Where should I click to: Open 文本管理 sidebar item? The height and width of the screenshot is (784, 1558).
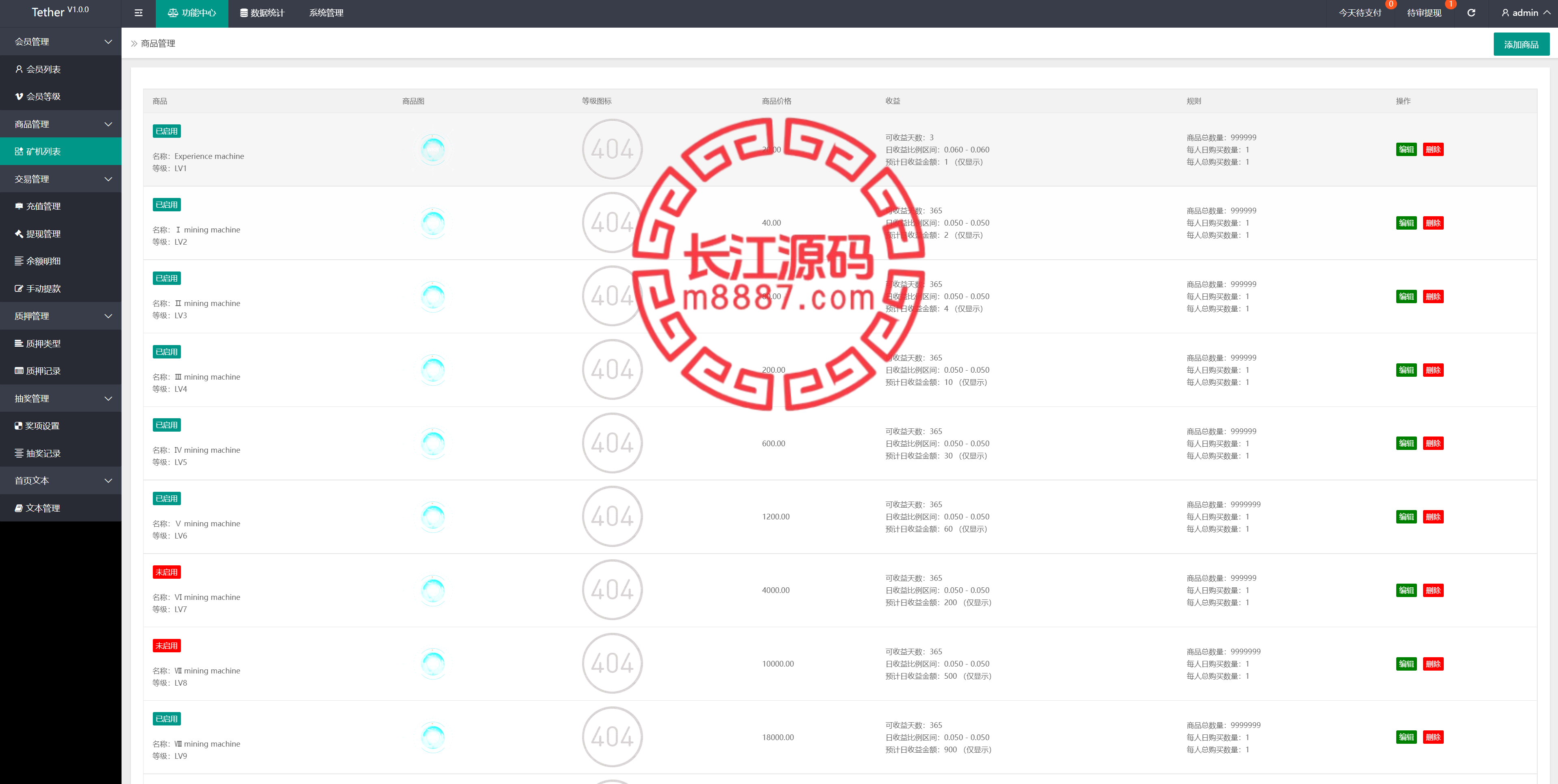pyautogui.click(x=61, y=508)
